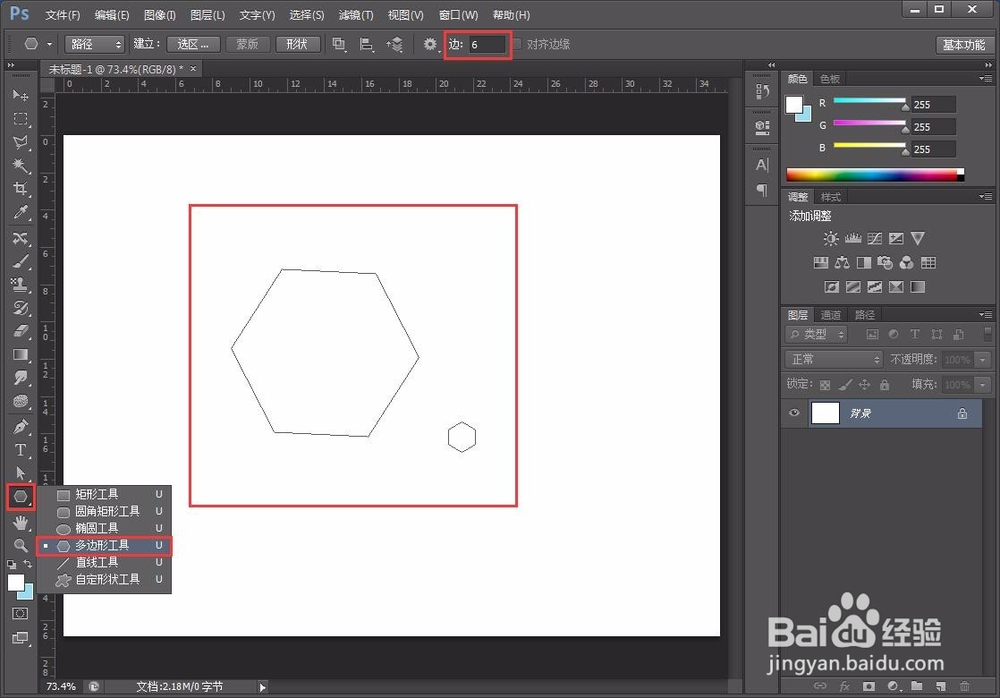The width and height of the screenshot is (1000, 698).
Task: Toggle Quick Mask mode icon
Action: (x=20, y=614)
